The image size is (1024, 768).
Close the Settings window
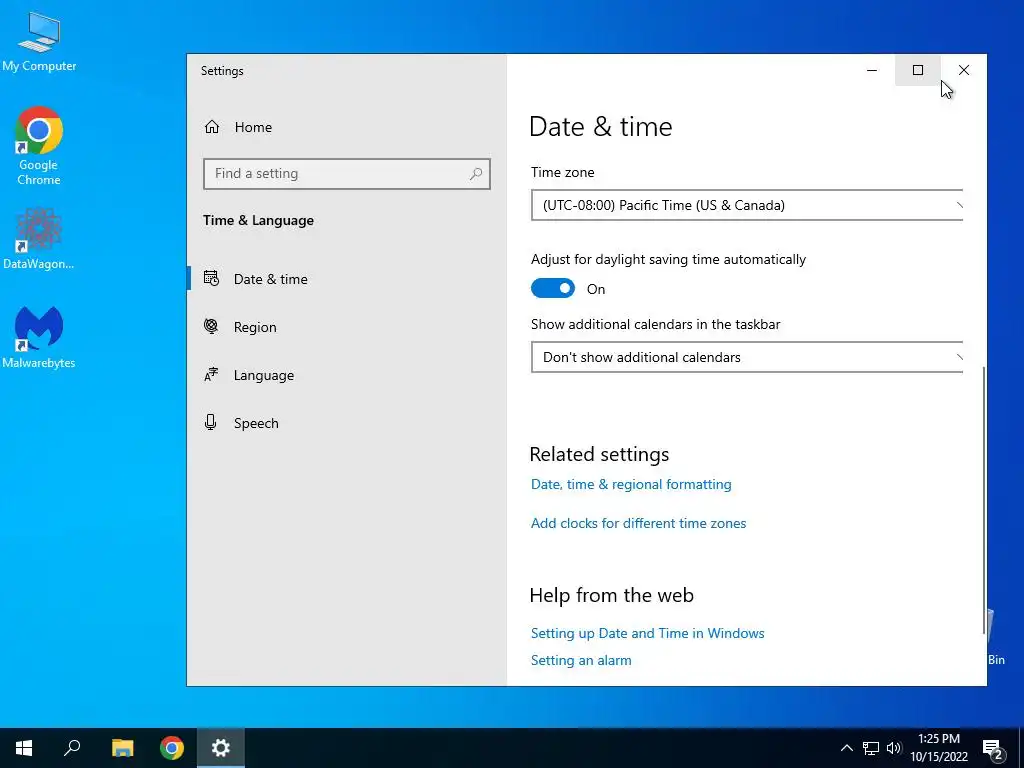pyautogui.click(x=964, y=70)
